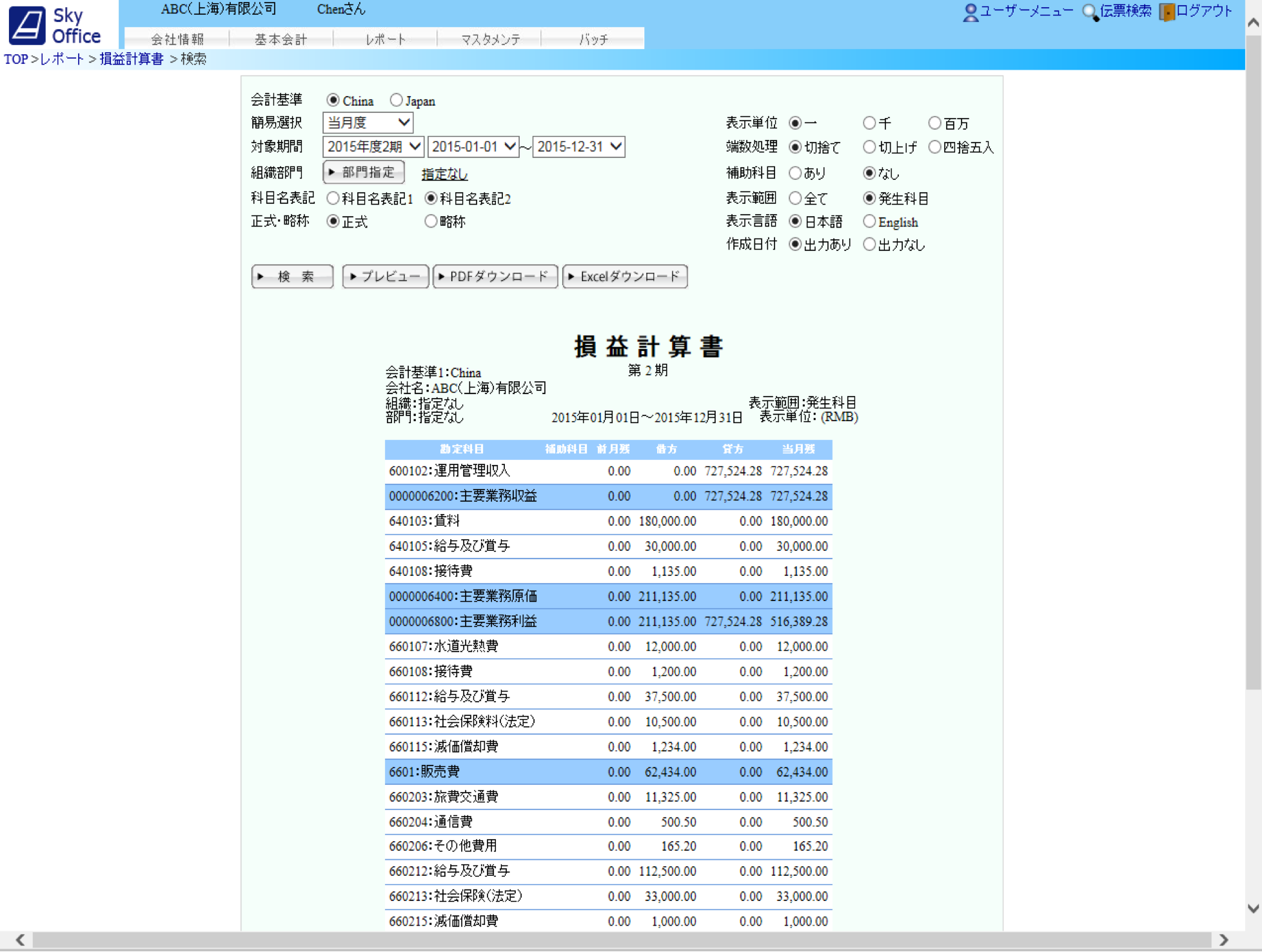Click the 損益計算書 breadcrumb link

(132, 59)
